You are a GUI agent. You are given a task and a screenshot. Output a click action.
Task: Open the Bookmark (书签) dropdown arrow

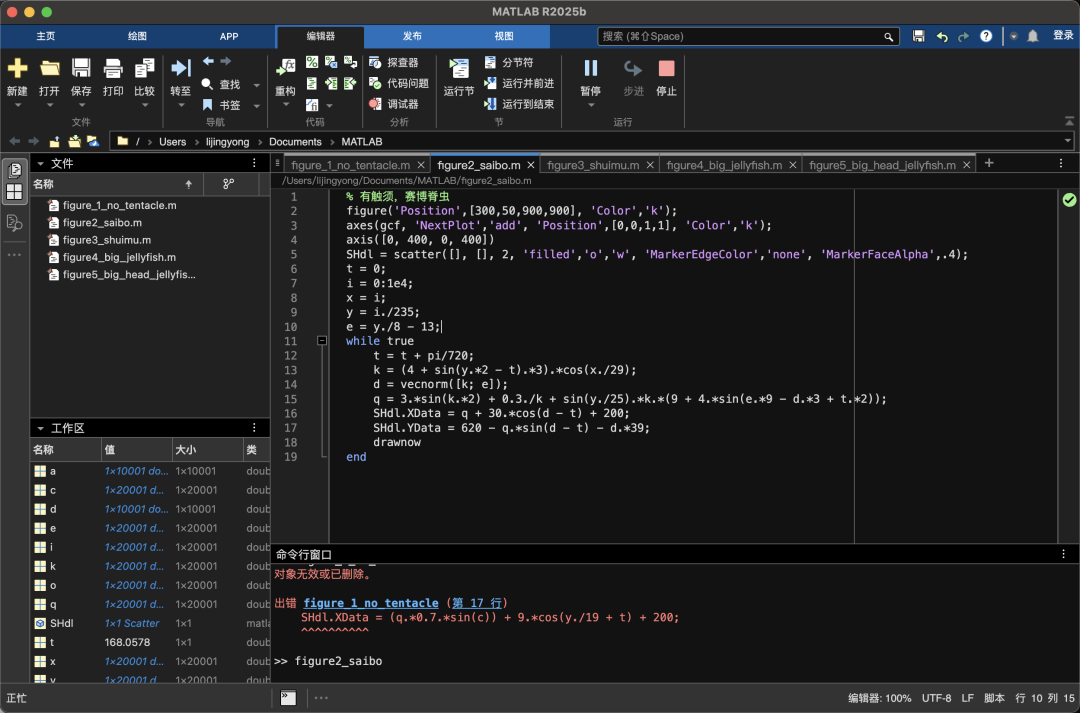point(256,105)
